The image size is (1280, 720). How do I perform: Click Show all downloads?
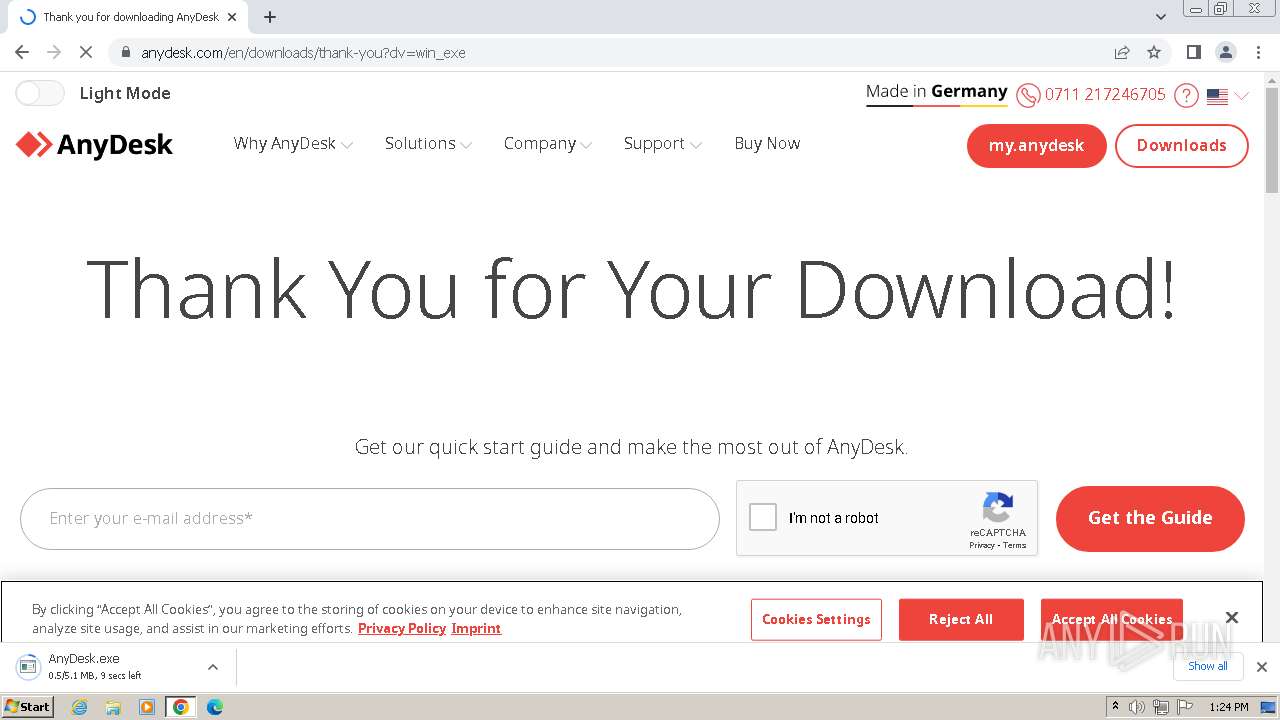[x=1208, y=666]
